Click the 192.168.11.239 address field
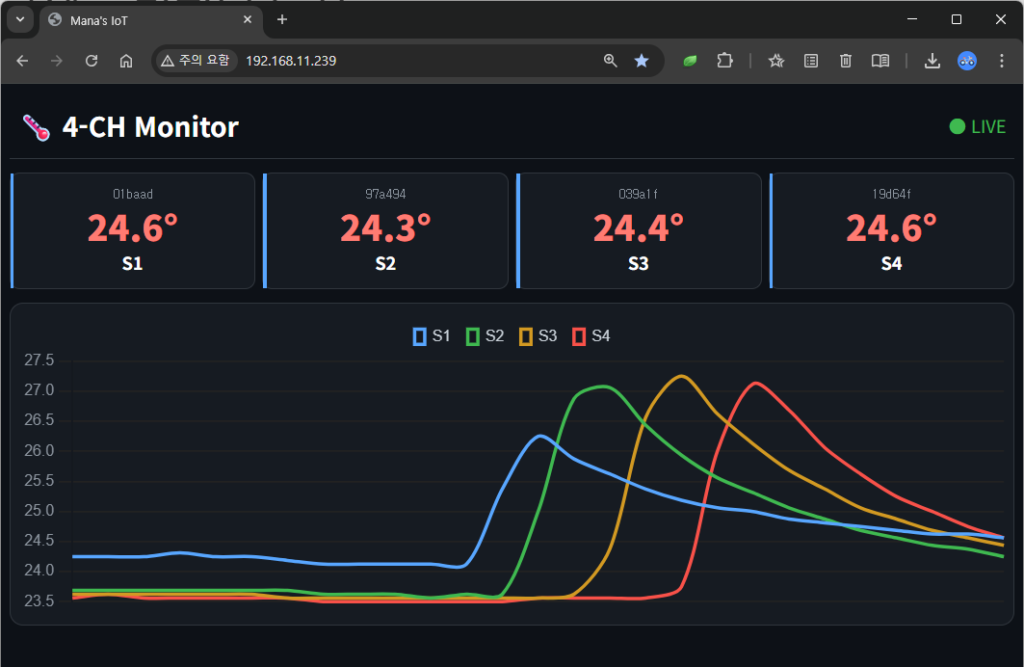The image size is (1024, 667). (400, 61)
